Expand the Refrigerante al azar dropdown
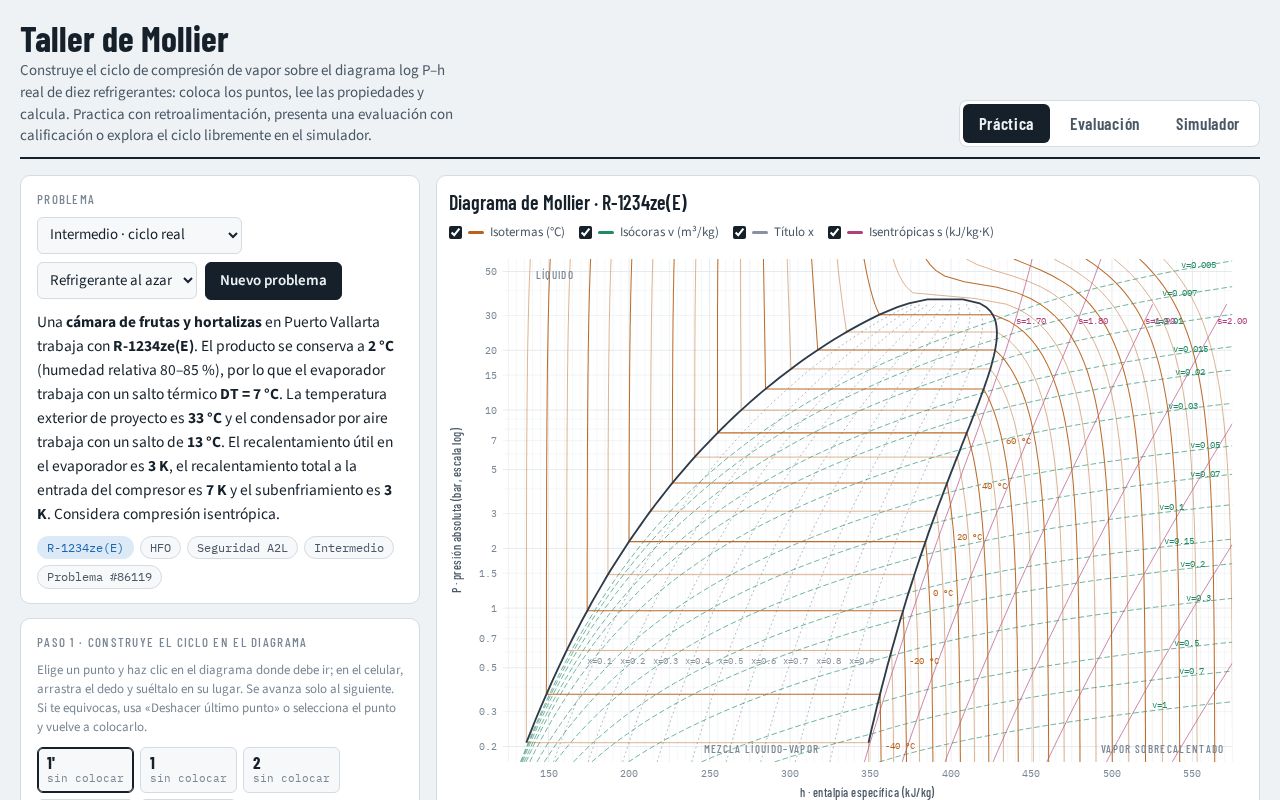 pyautogui.click(x=117, y=280)
